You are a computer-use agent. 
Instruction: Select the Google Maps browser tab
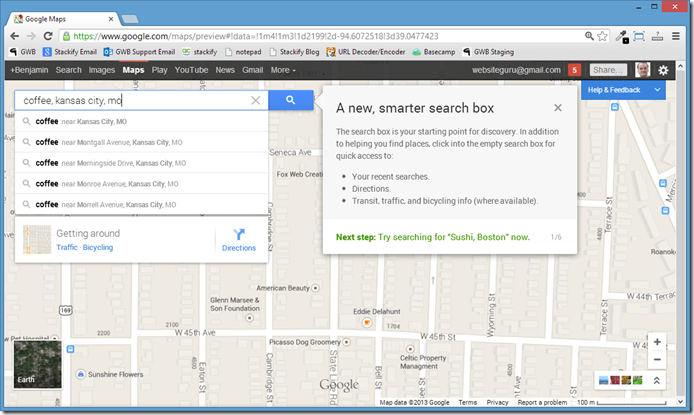(62, 19)
